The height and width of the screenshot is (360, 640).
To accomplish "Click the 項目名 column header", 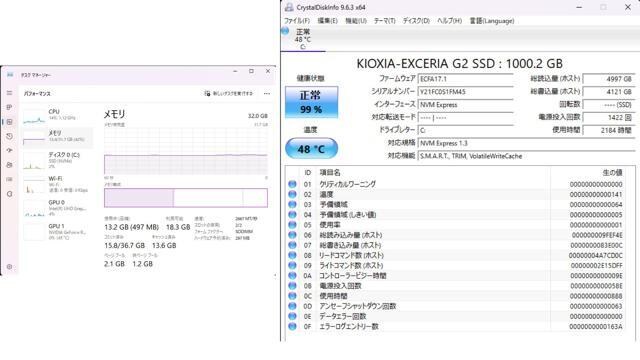I will (330, 173).
